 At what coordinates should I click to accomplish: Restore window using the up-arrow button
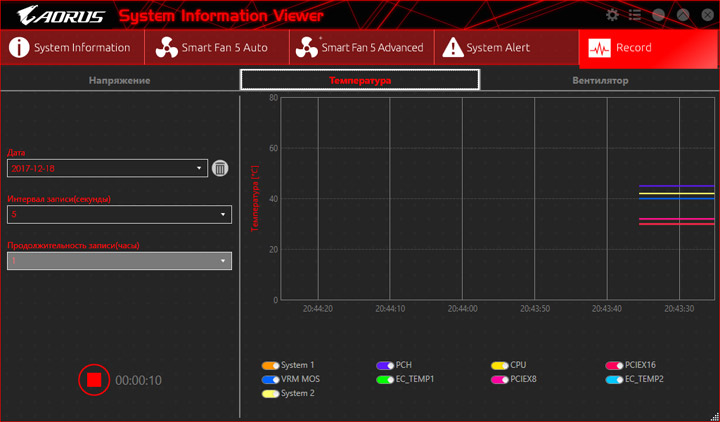click(x=683, y=15)
